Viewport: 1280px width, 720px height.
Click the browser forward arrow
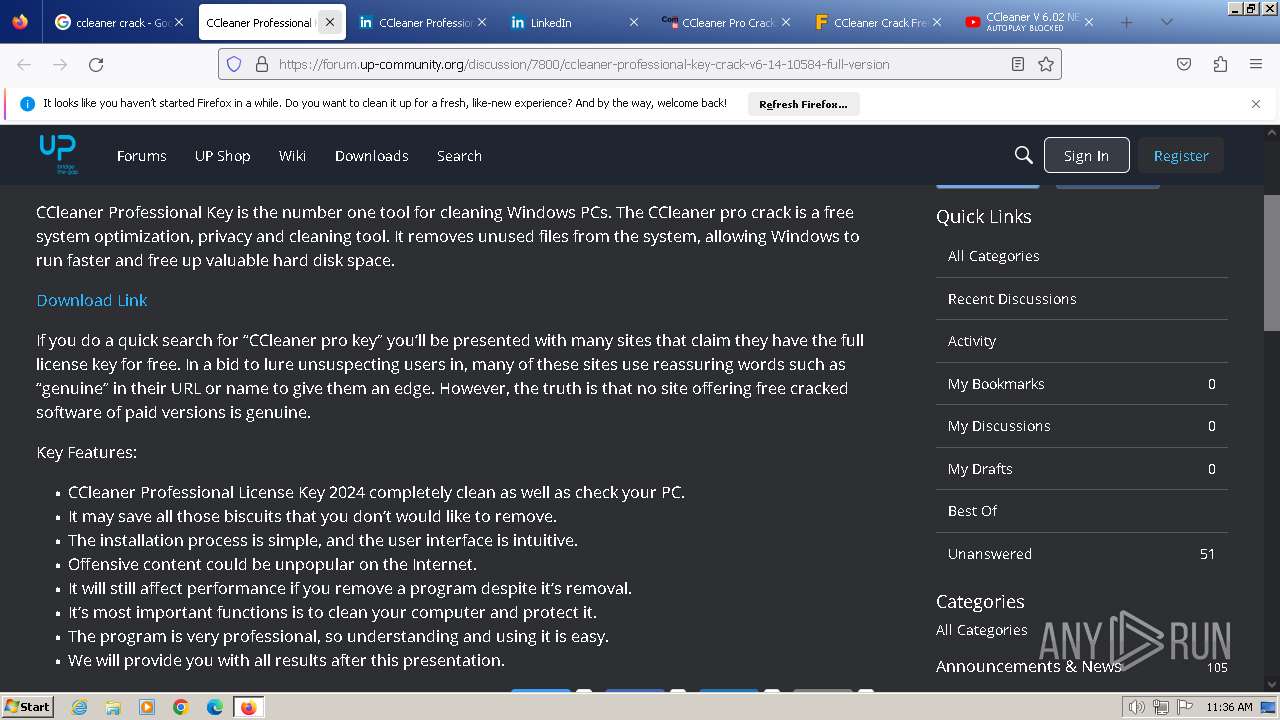click(60, 64)
